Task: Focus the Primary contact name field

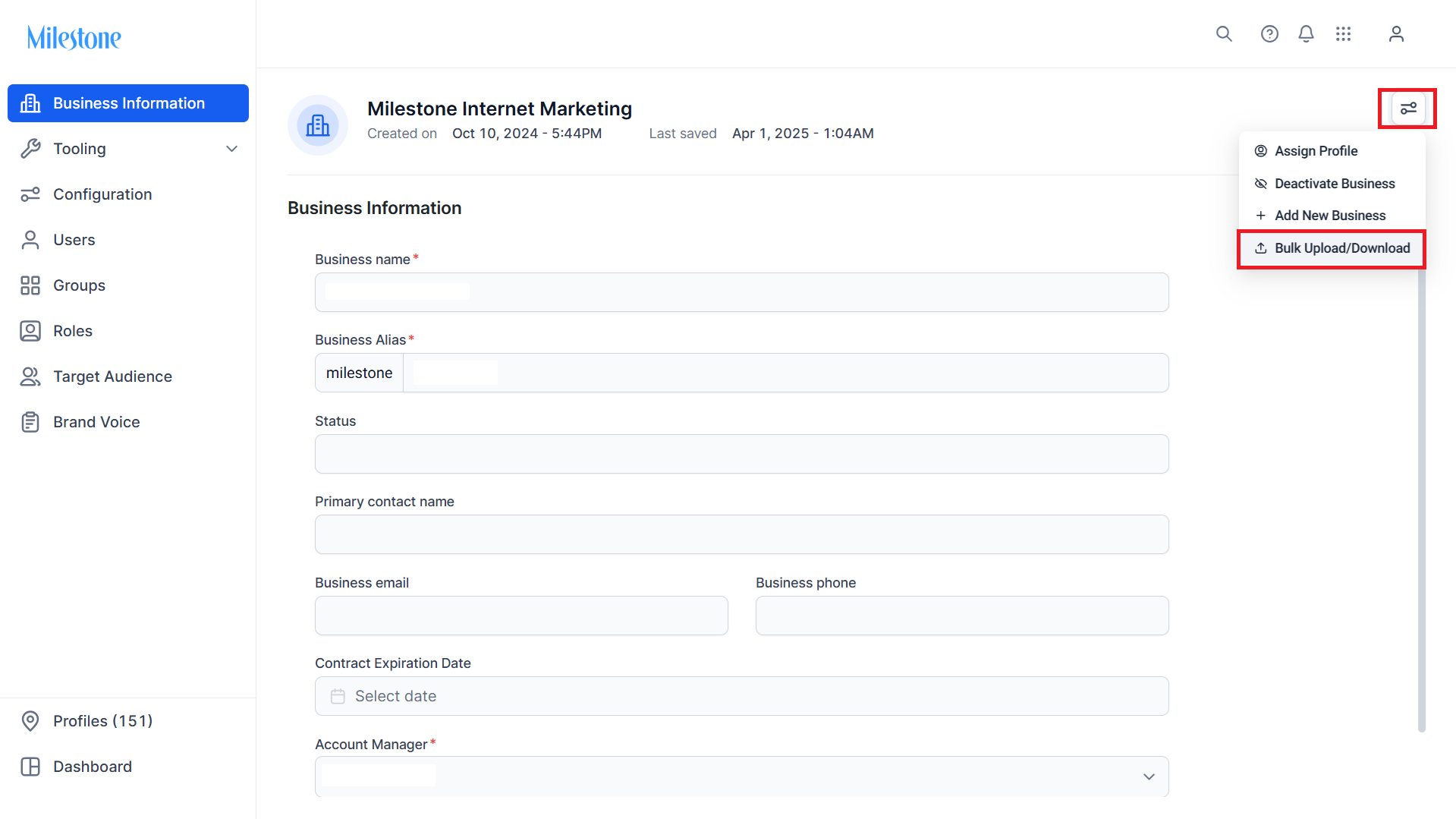Action: (742, 534)
